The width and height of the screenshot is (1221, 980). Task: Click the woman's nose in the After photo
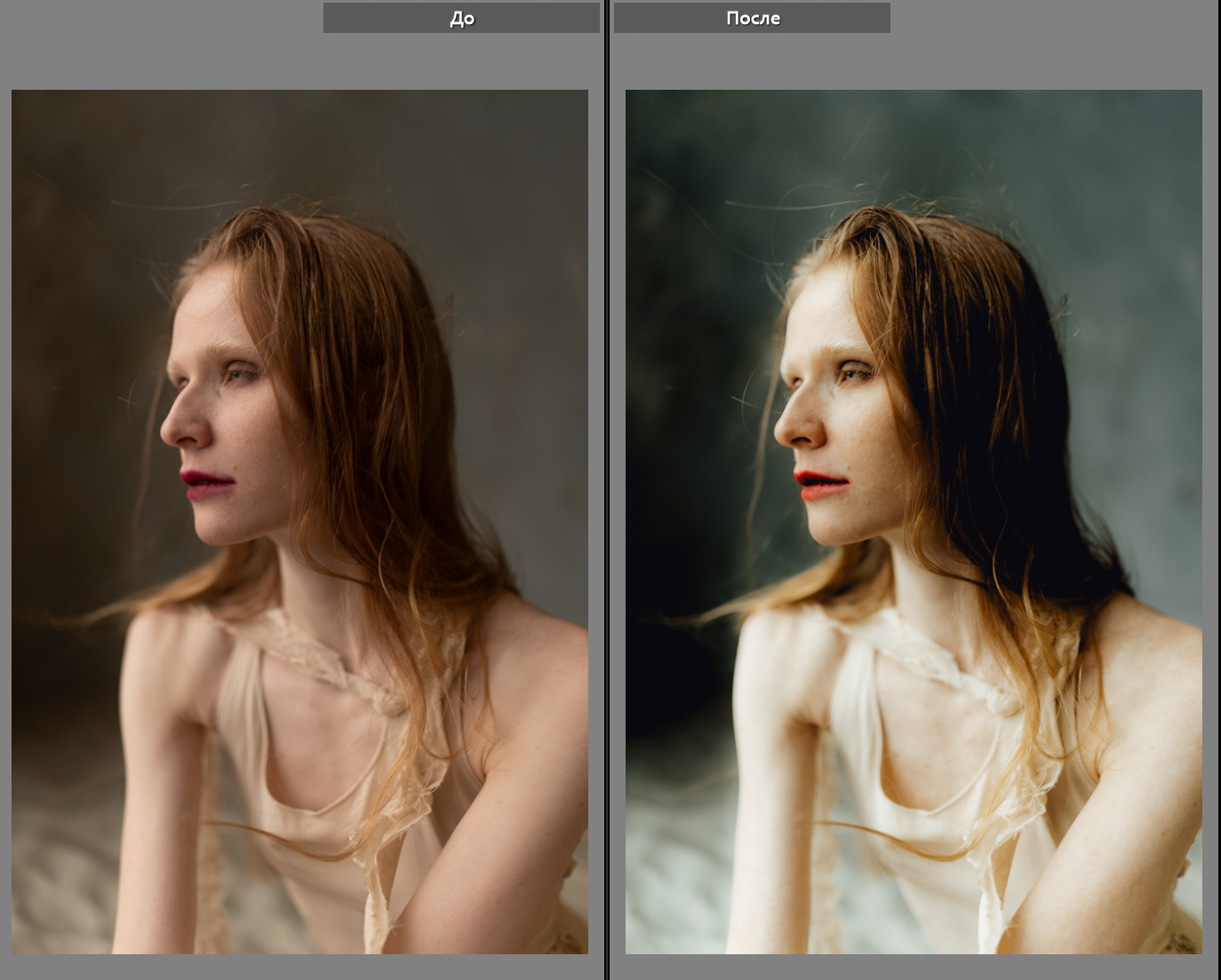pos(796,428)
